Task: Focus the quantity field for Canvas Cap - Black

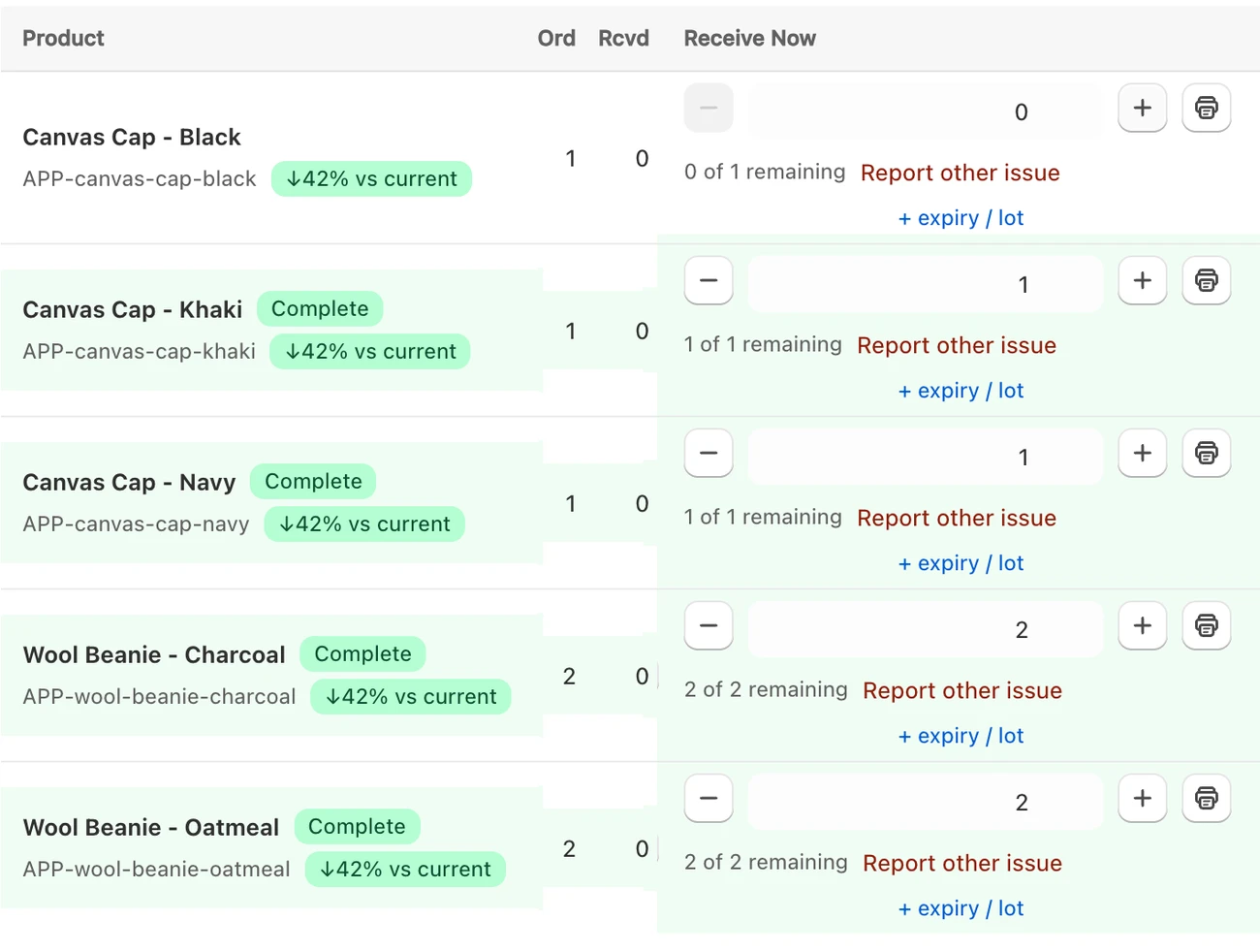Action: [926, 111]
